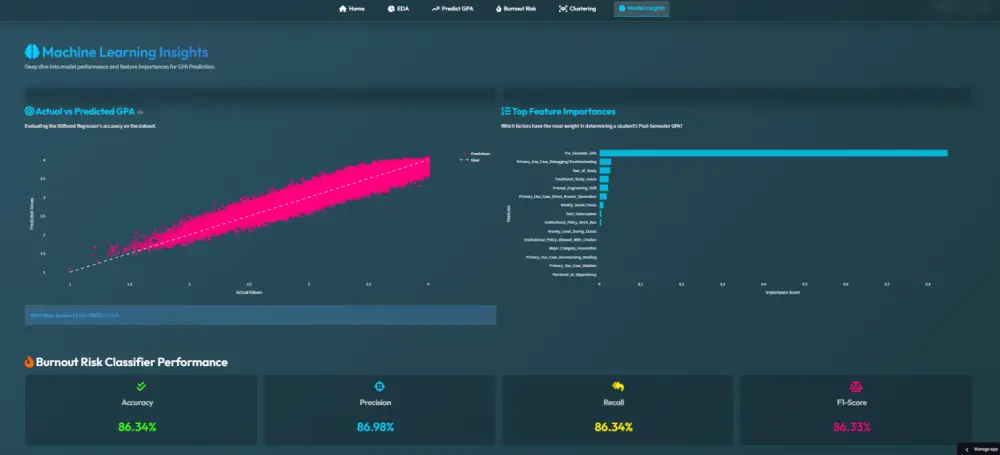The height and width of the screenshot is (455, 1000).
Task: Click the brain icon beside Machine Learning Insights
Action: point(32,52)
